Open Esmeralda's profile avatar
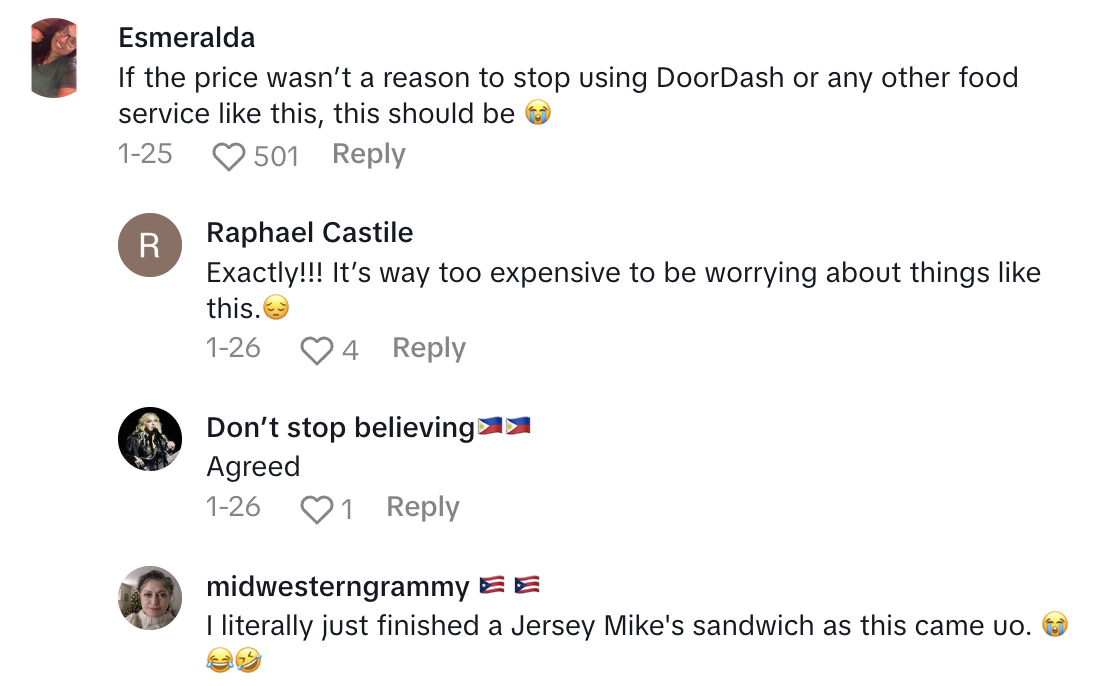1094x686 pixels. (x=55, y=52)
